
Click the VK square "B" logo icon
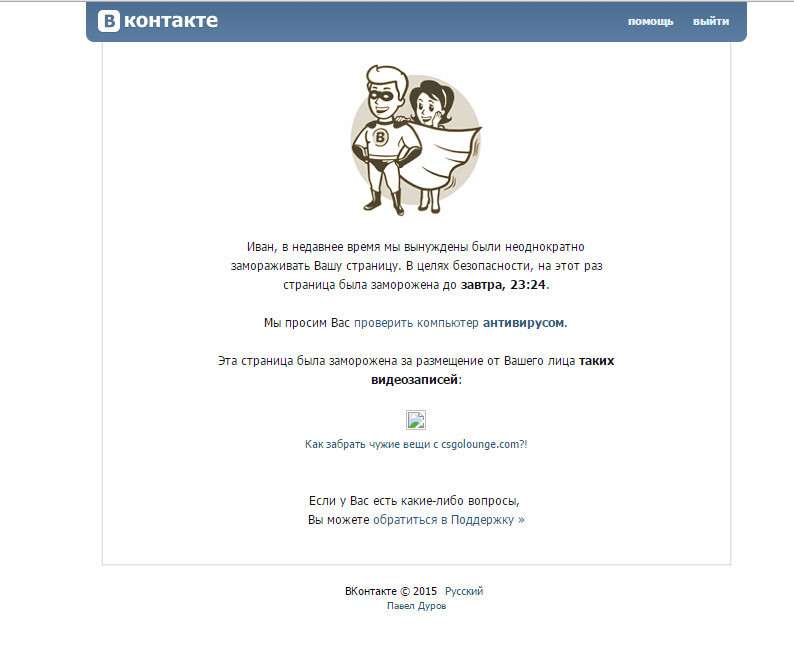pyautogui.click(x=109, y=21)
